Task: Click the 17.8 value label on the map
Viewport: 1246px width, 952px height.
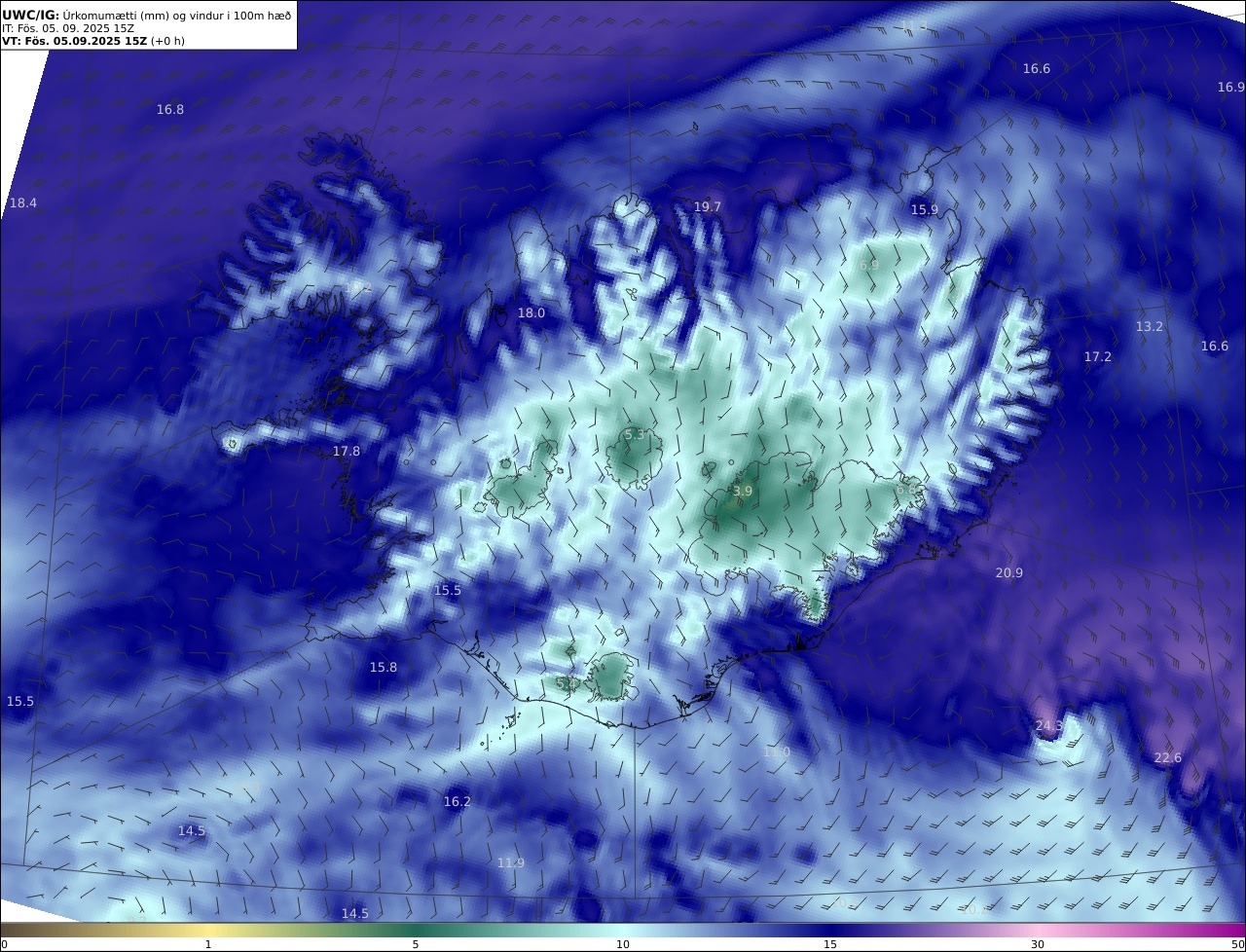Action: point(347,452)
